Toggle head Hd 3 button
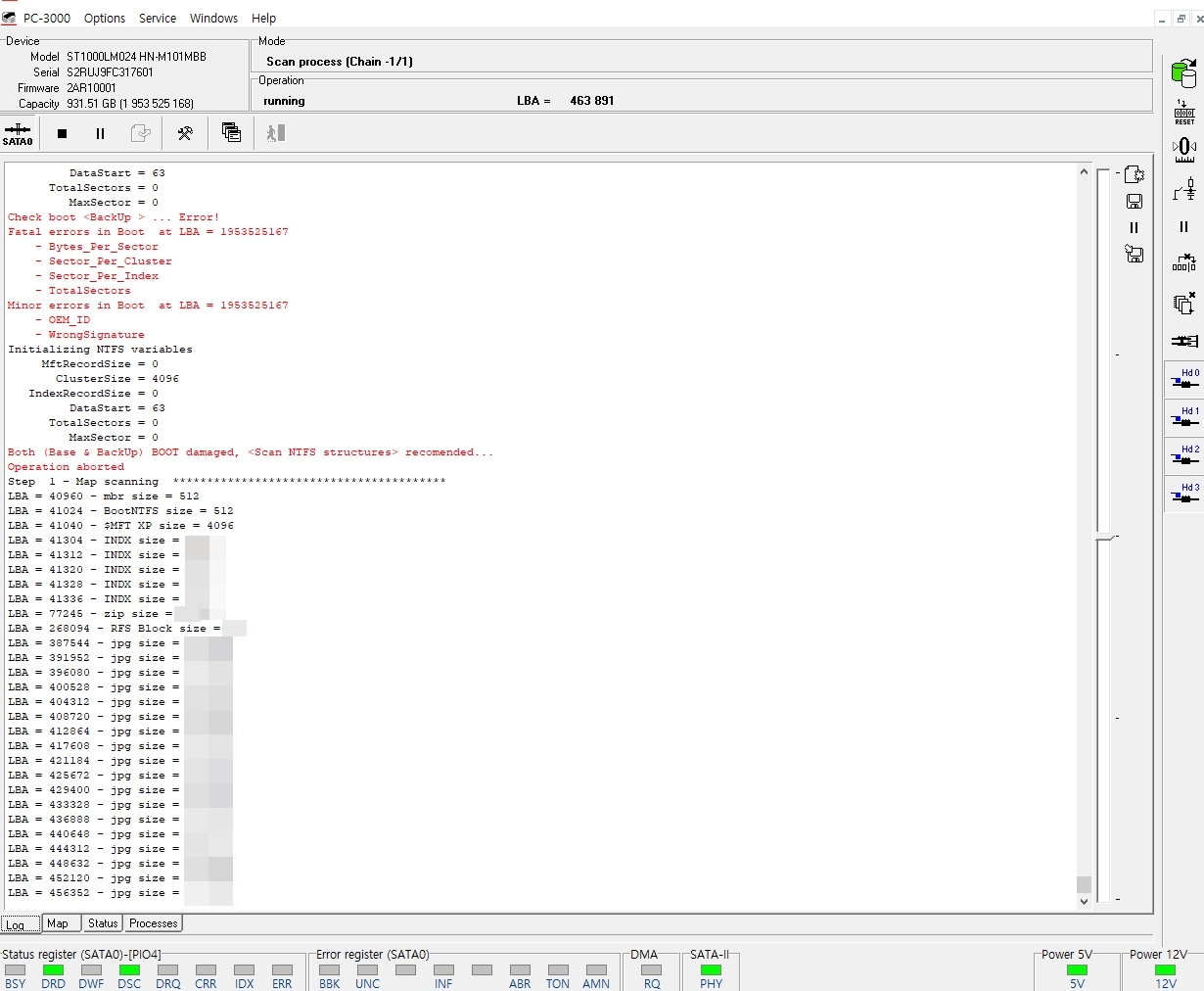Screen dimensions: 1204x991 1184,495
